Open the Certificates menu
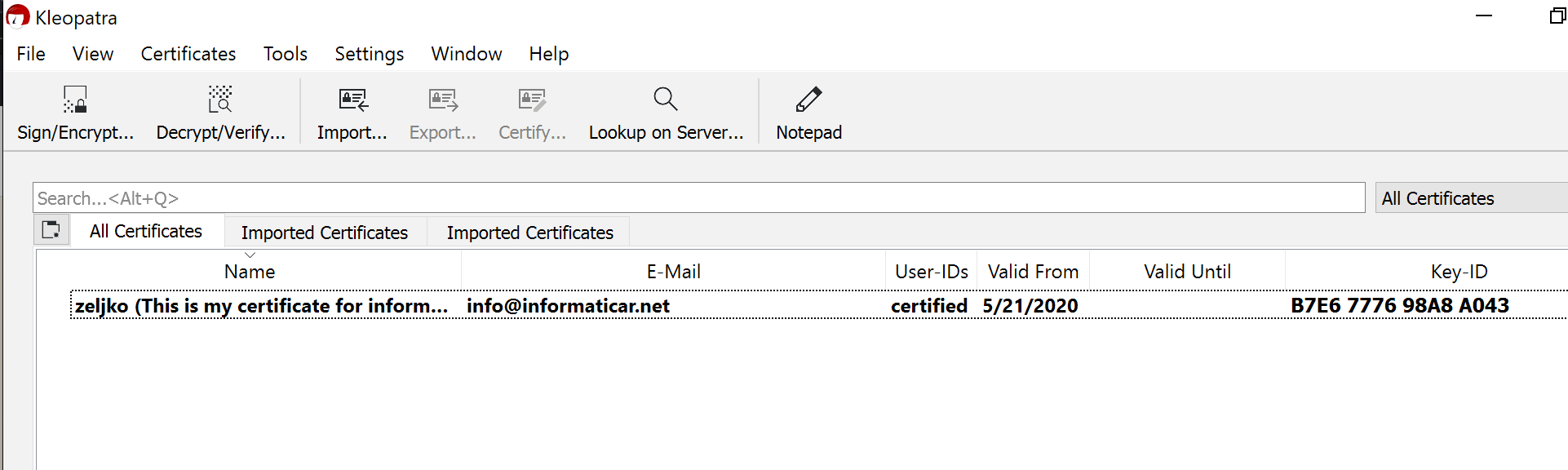The width and height of the screenshot is (1568, 470). pos(188,54)
